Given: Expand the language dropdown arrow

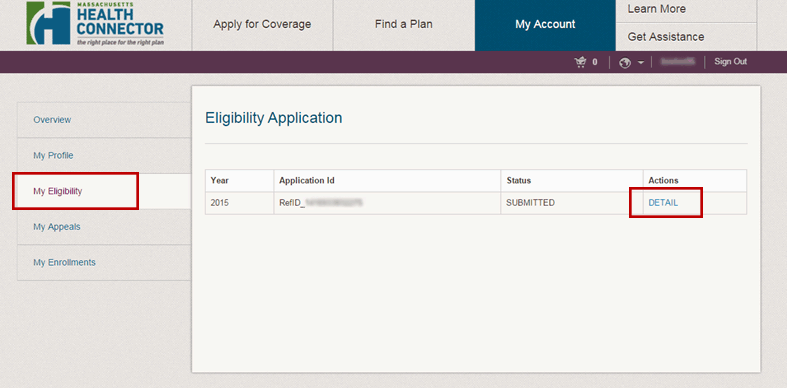Looking at the screenshot, I should [x=640, y=63].
